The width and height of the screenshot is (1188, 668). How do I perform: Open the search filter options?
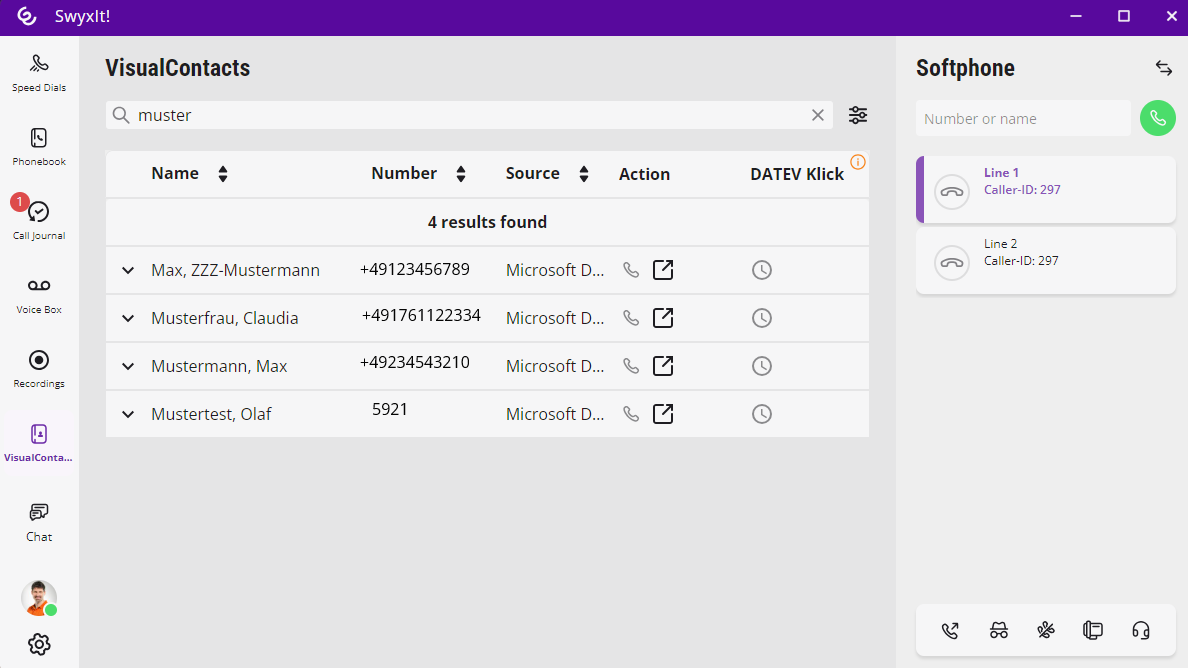pyautogui.click(x=858, y=115)
